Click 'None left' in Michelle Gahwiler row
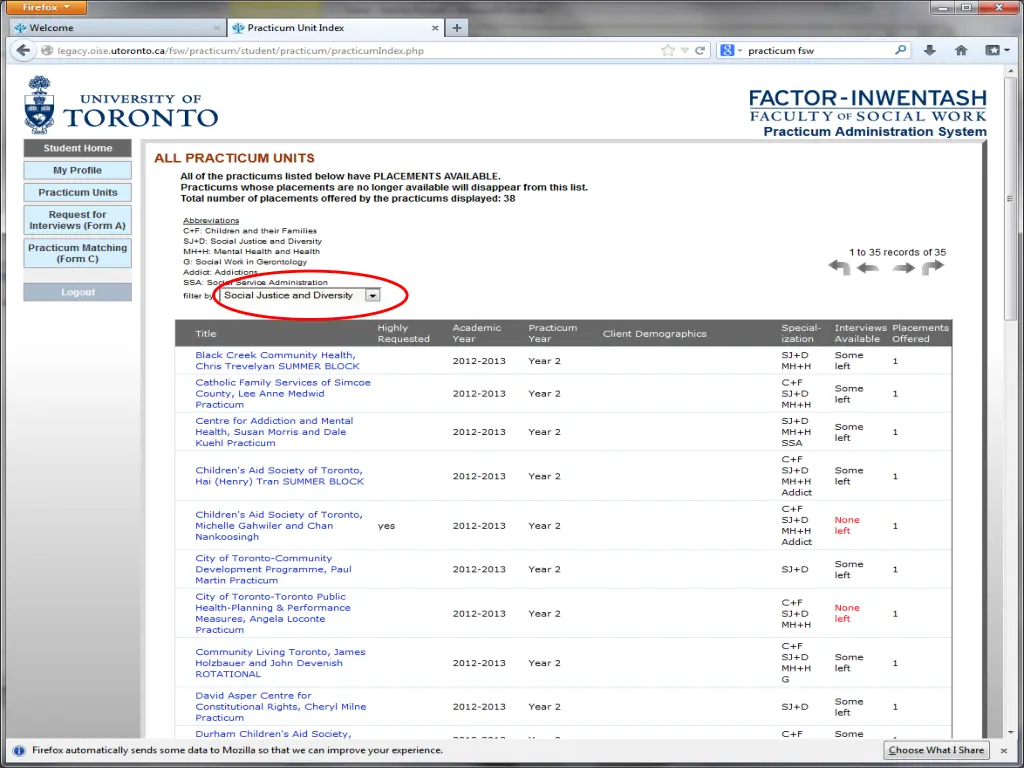 pos(847,526)
